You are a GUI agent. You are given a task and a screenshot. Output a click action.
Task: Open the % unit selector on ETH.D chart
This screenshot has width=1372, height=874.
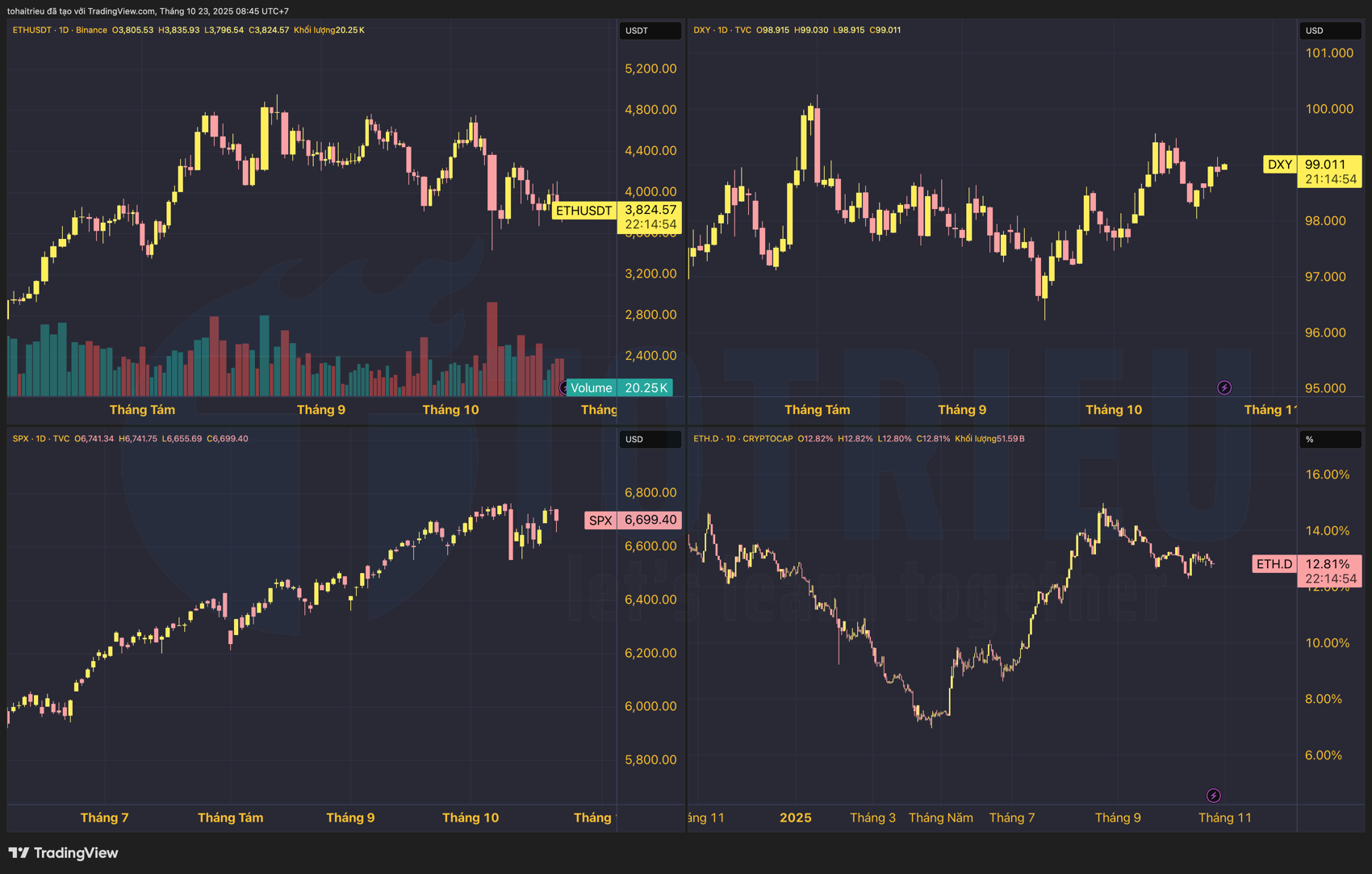point(1328,439)
